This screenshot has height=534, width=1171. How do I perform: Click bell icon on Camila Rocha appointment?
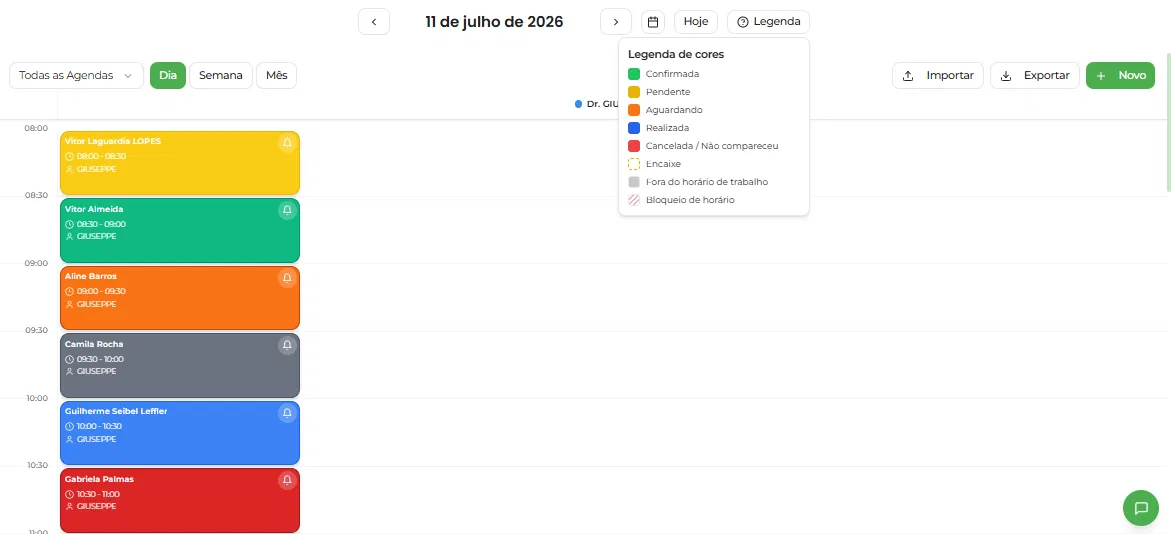click(288, 345)
